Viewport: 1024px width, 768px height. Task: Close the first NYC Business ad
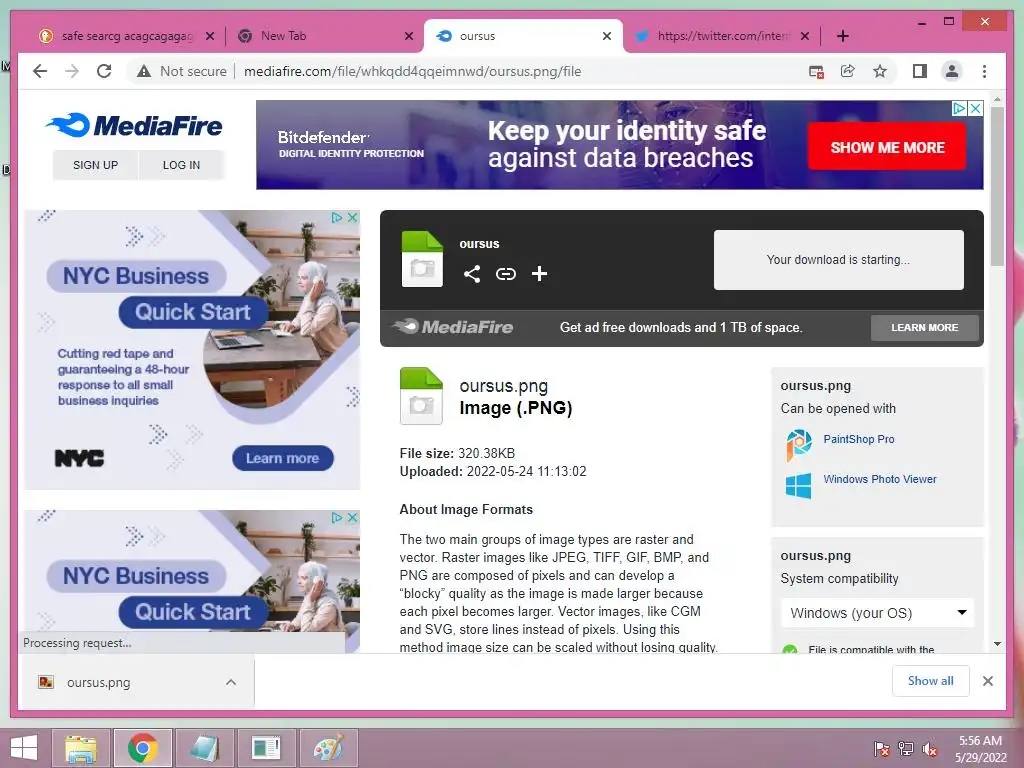353,217
